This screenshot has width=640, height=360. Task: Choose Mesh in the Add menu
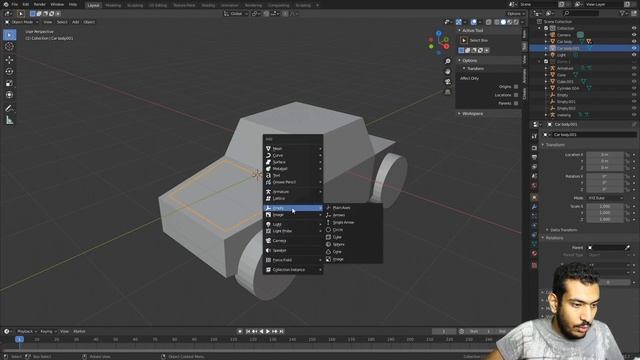[293, 149]
